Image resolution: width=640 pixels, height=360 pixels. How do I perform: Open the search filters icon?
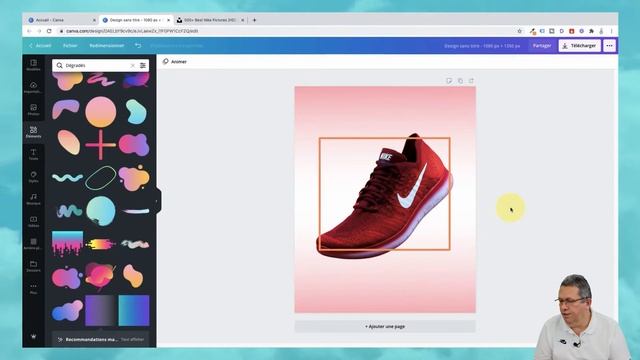(143, 65)
